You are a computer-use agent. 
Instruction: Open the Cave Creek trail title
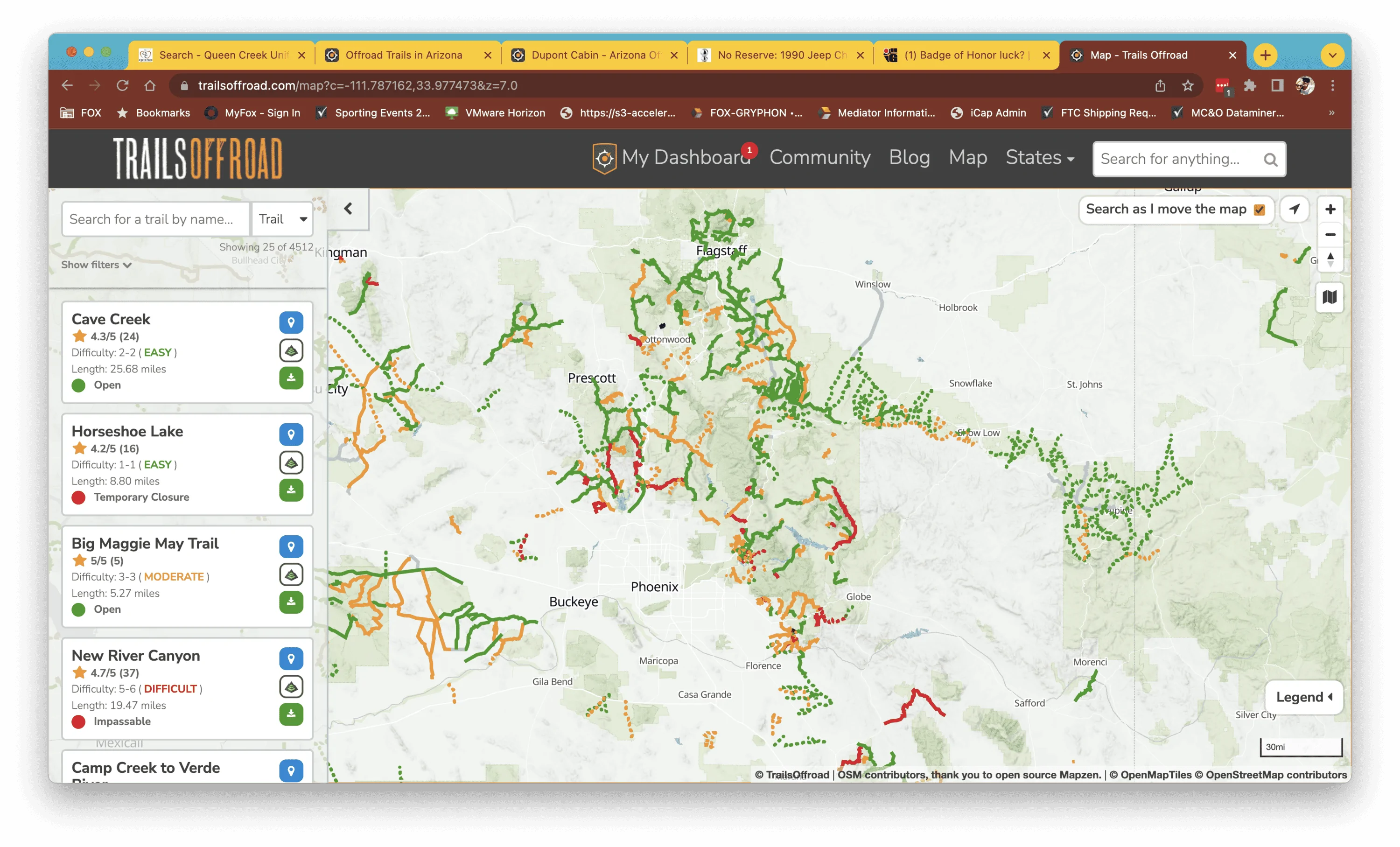click(111, 319)
